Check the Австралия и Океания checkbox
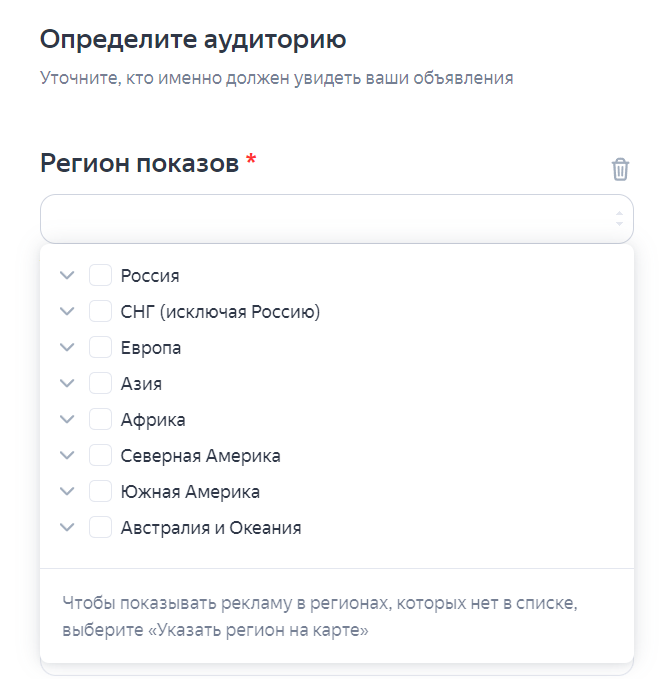Image resolution: width=661 pixels, height=679 pixels. [100, 527]
